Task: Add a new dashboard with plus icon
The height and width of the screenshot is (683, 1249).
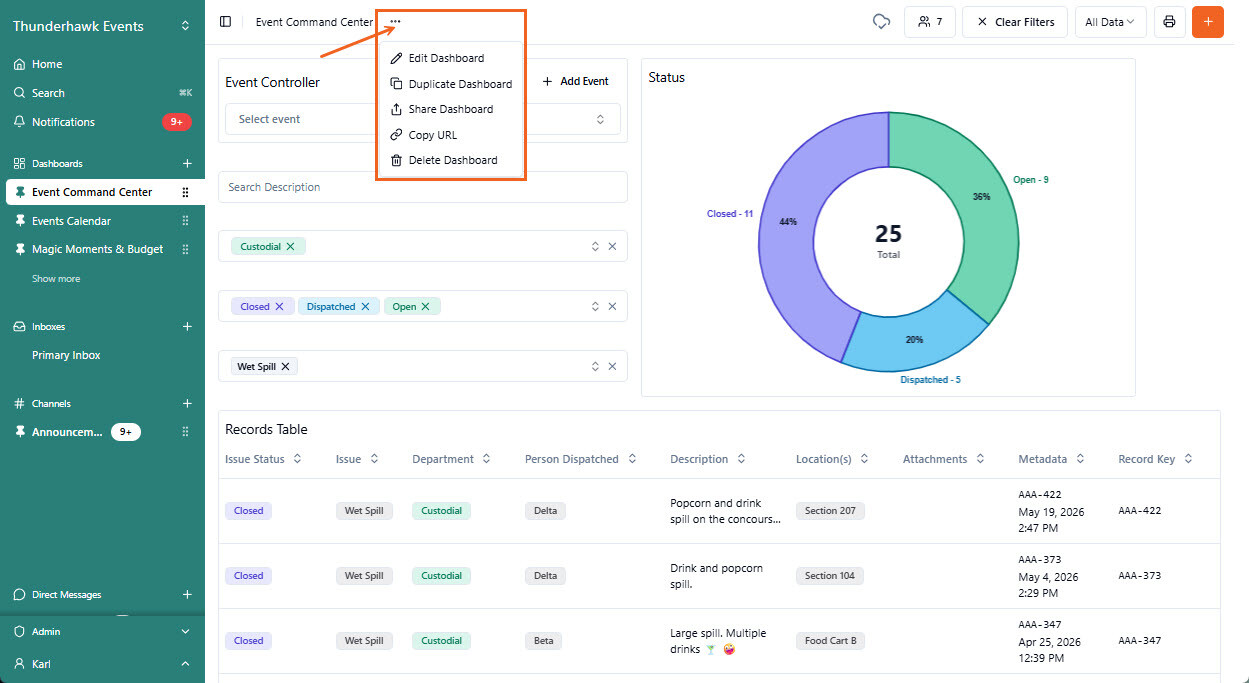Action: (x=187, y=163)
